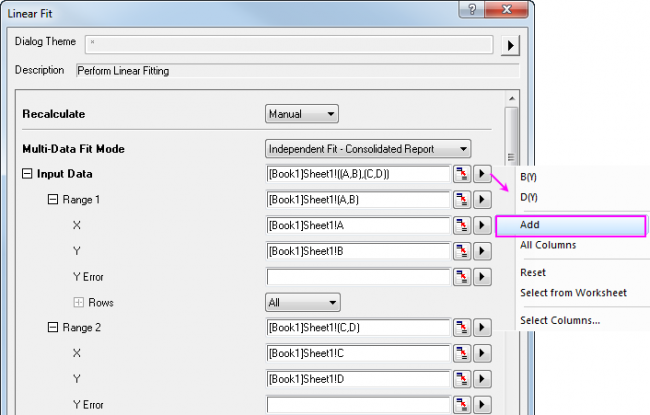The width and height of the screenshot is (650, 415).
Task: Click range selector icon for Range 1
Action: point(462,199)
